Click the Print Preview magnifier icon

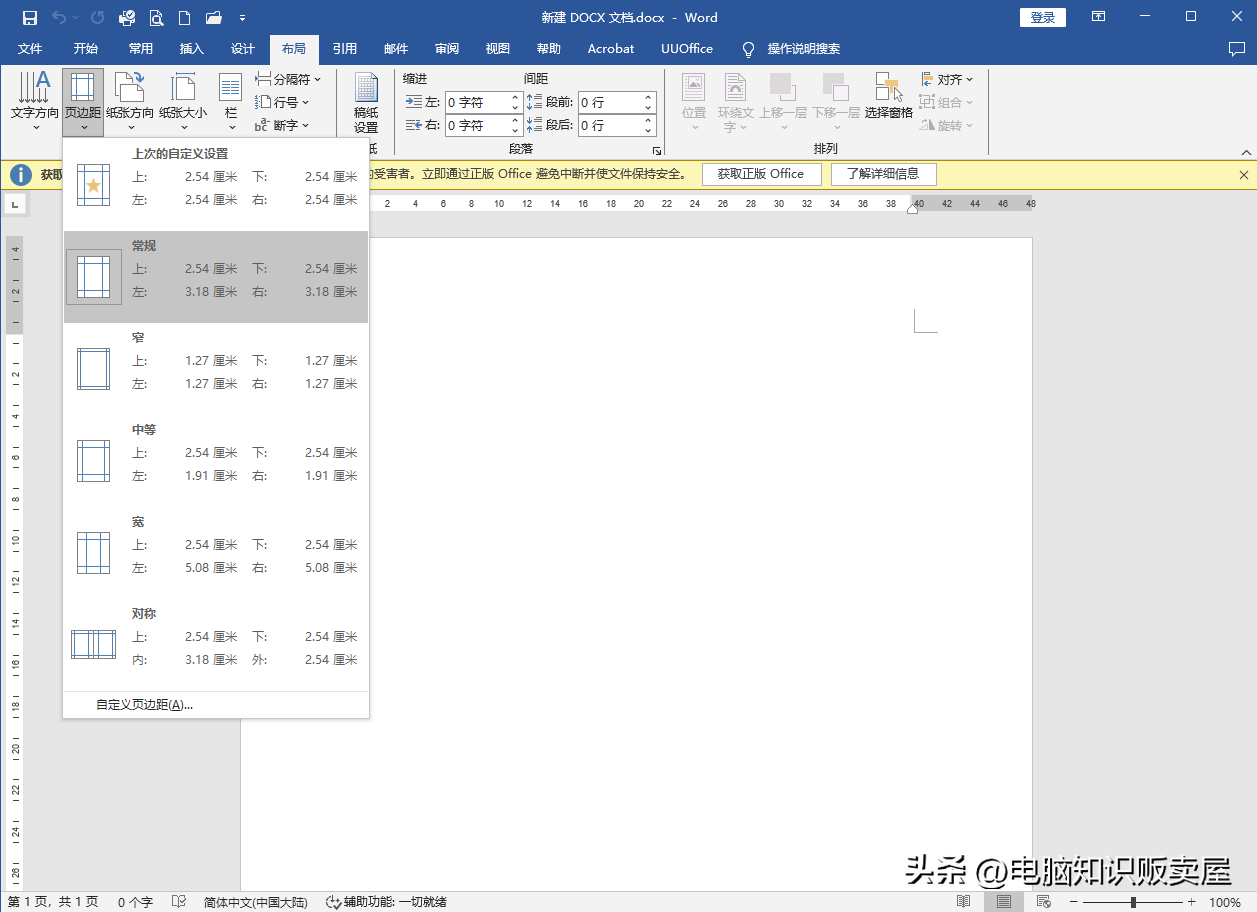tap(156, 18)
